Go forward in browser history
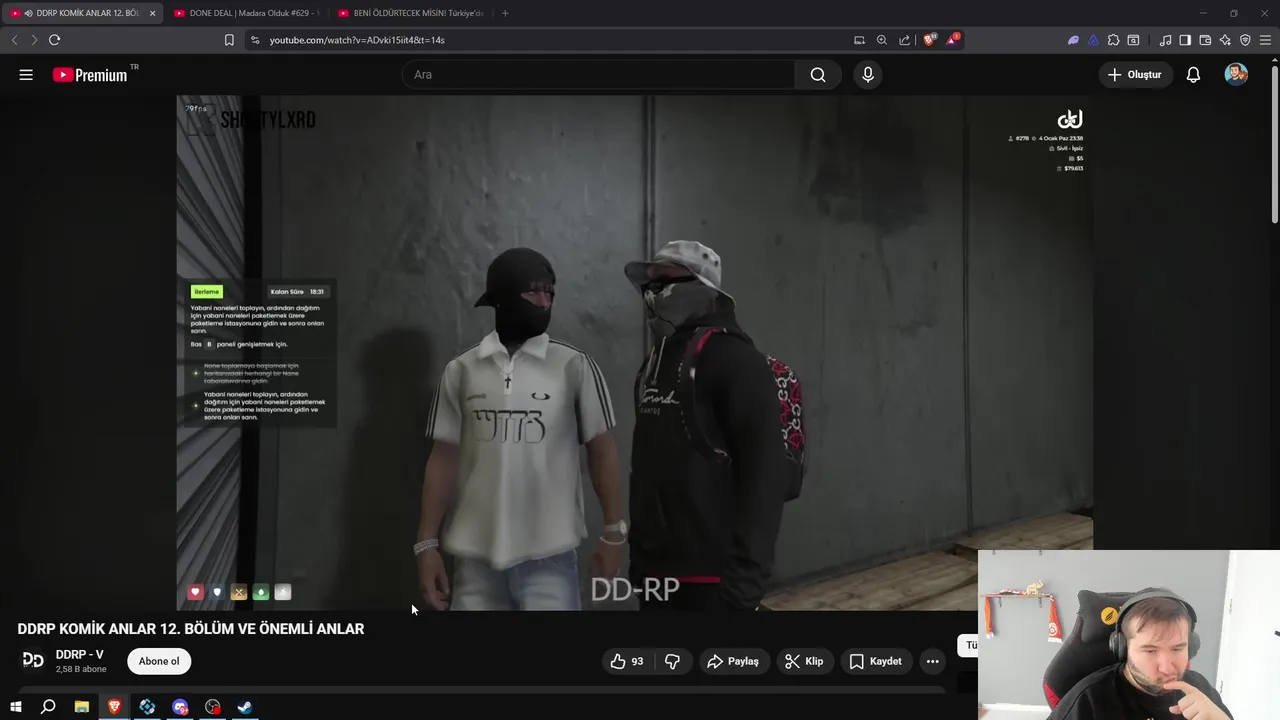This screenshot has width=1280, height=720. pyautogui.click(x=34, y=40)
